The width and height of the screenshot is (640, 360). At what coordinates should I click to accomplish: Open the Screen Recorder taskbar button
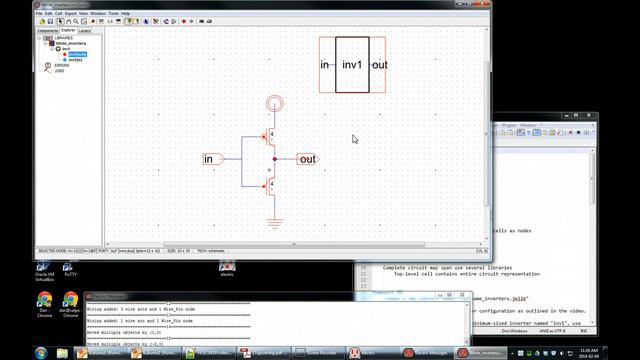point(319,353)
